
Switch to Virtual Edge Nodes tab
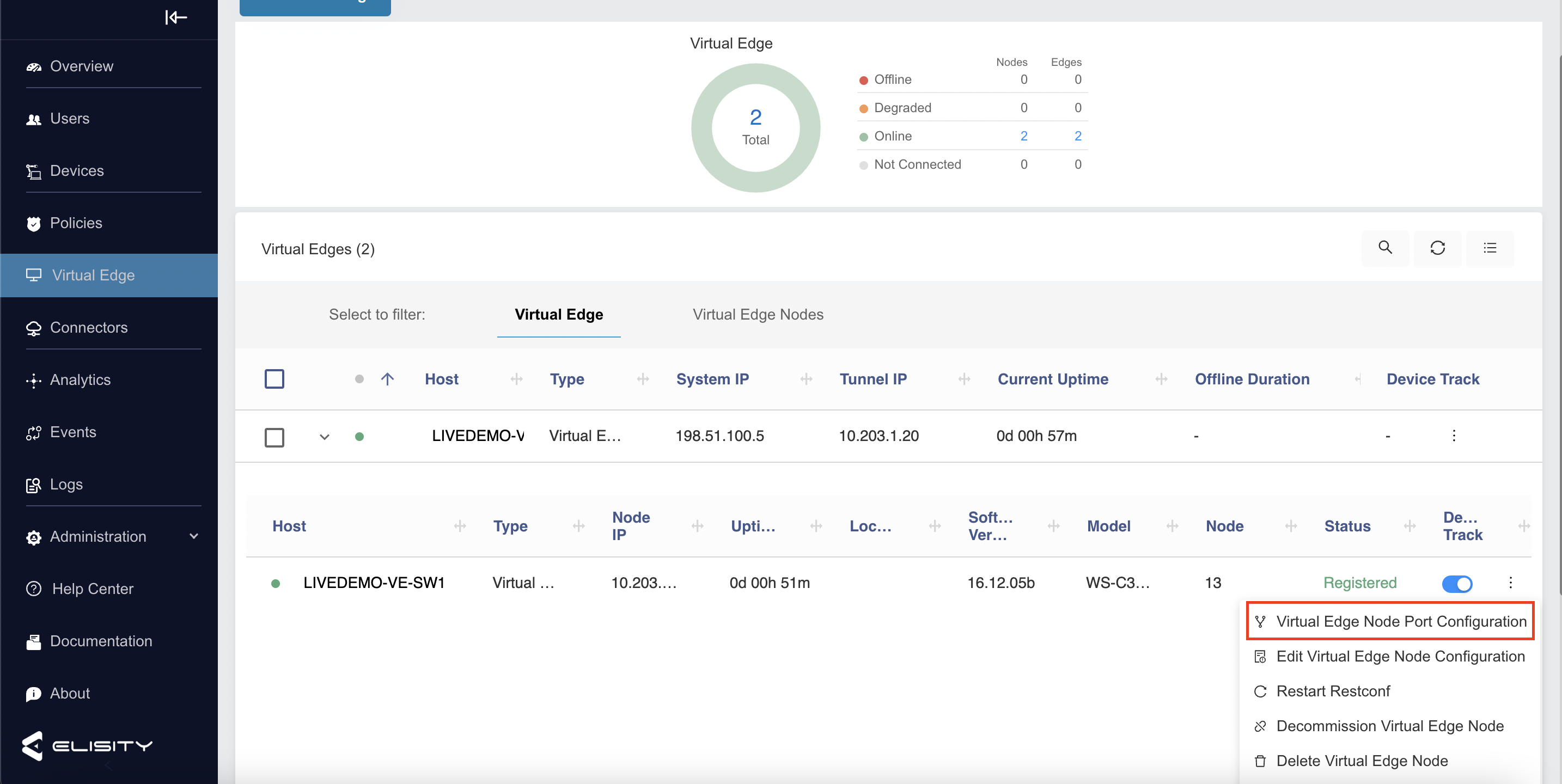point(758,314)
